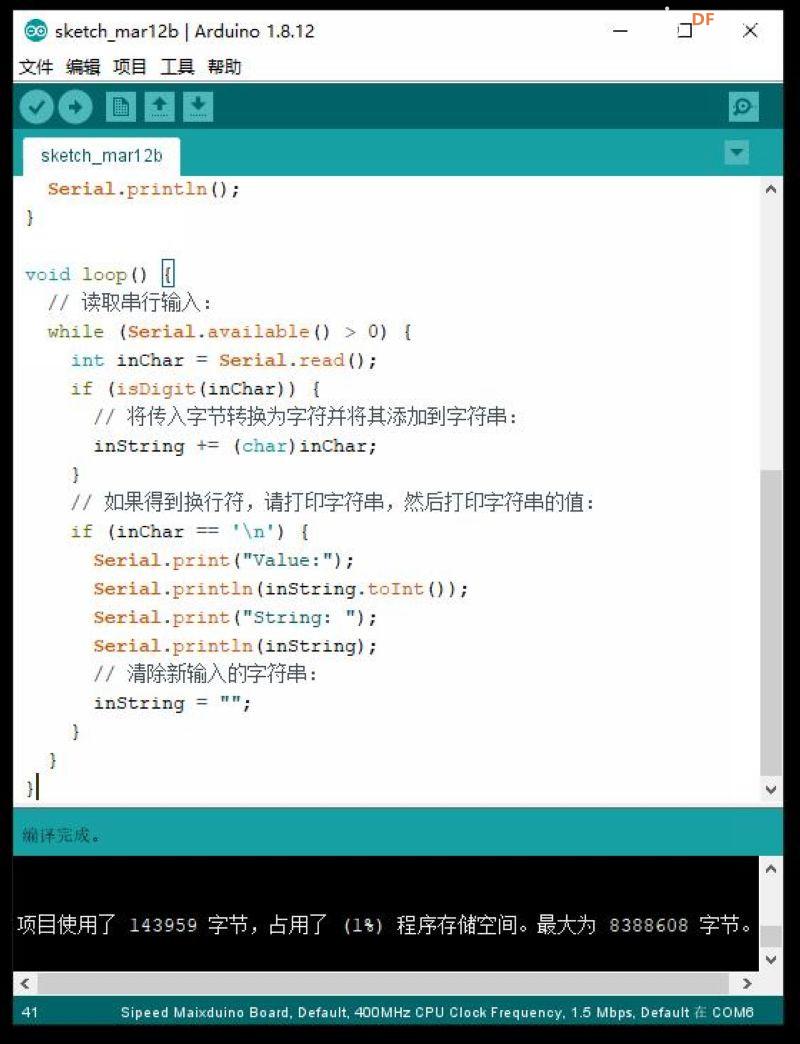Close the Arduino window
800x1044 pixels.
tap(750, 31)
